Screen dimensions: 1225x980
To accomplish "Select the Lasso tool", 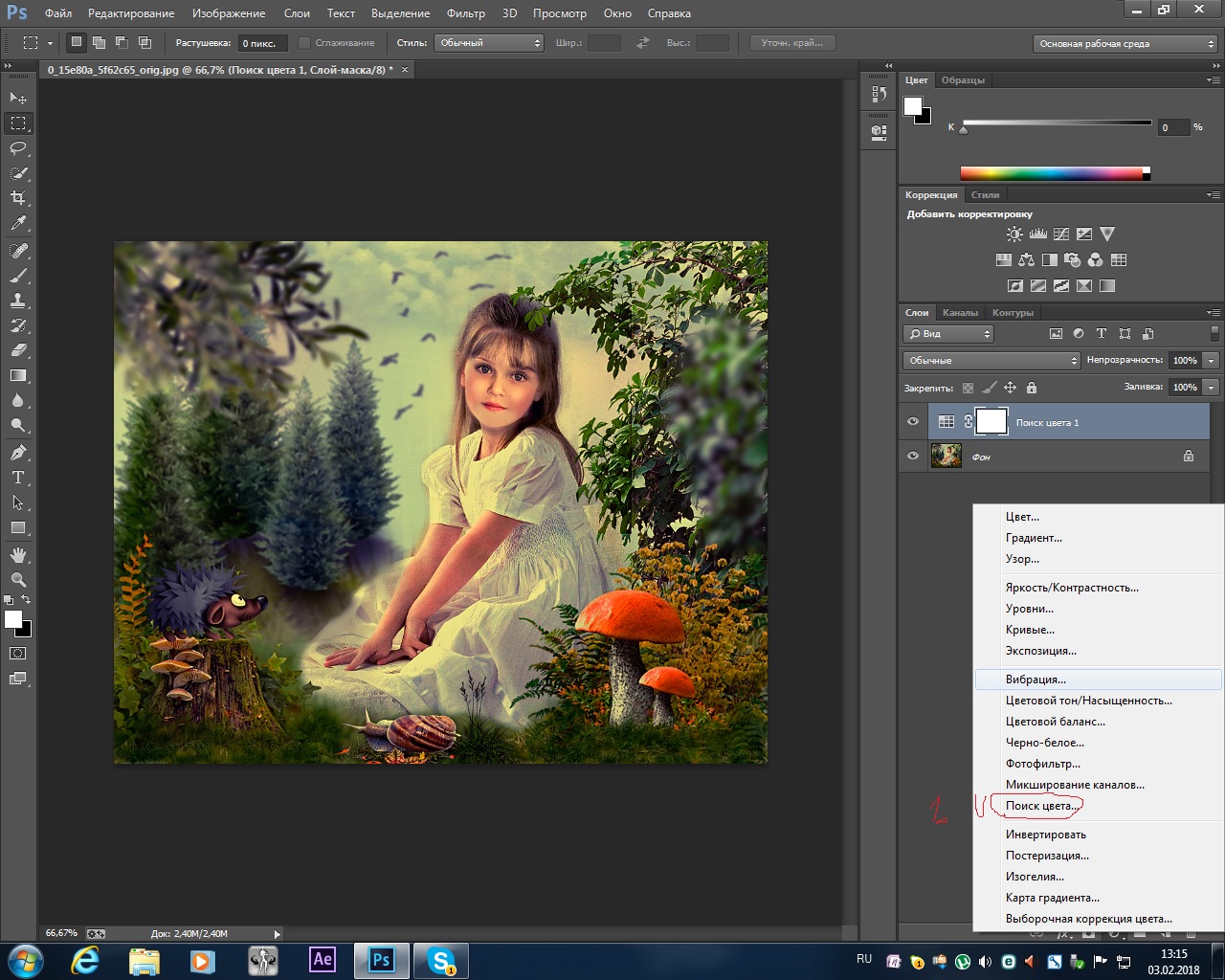I will tap(18, 148).
